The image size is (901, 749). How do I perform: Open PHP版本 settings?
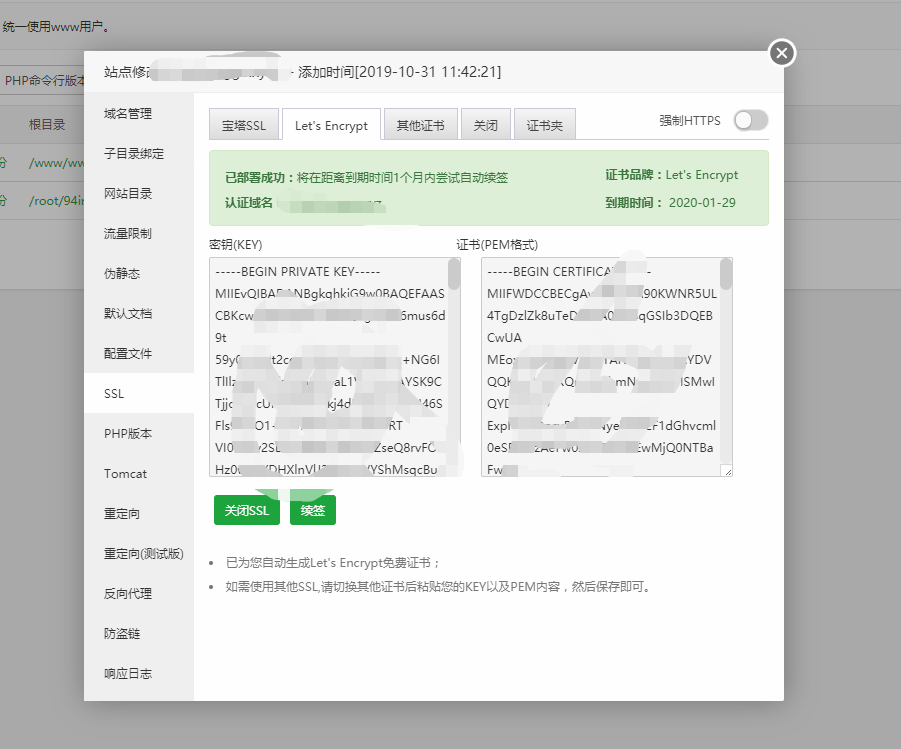[138, 433]
